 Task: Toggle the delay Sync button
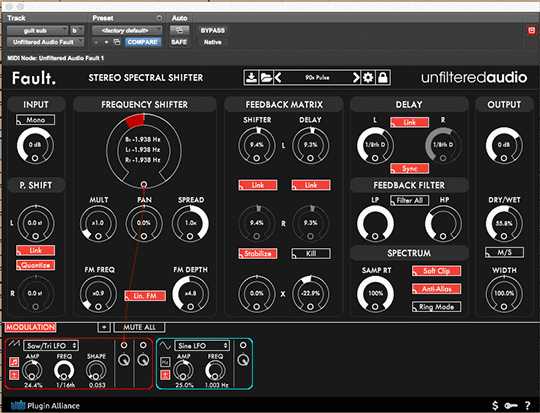click(409, 168)
